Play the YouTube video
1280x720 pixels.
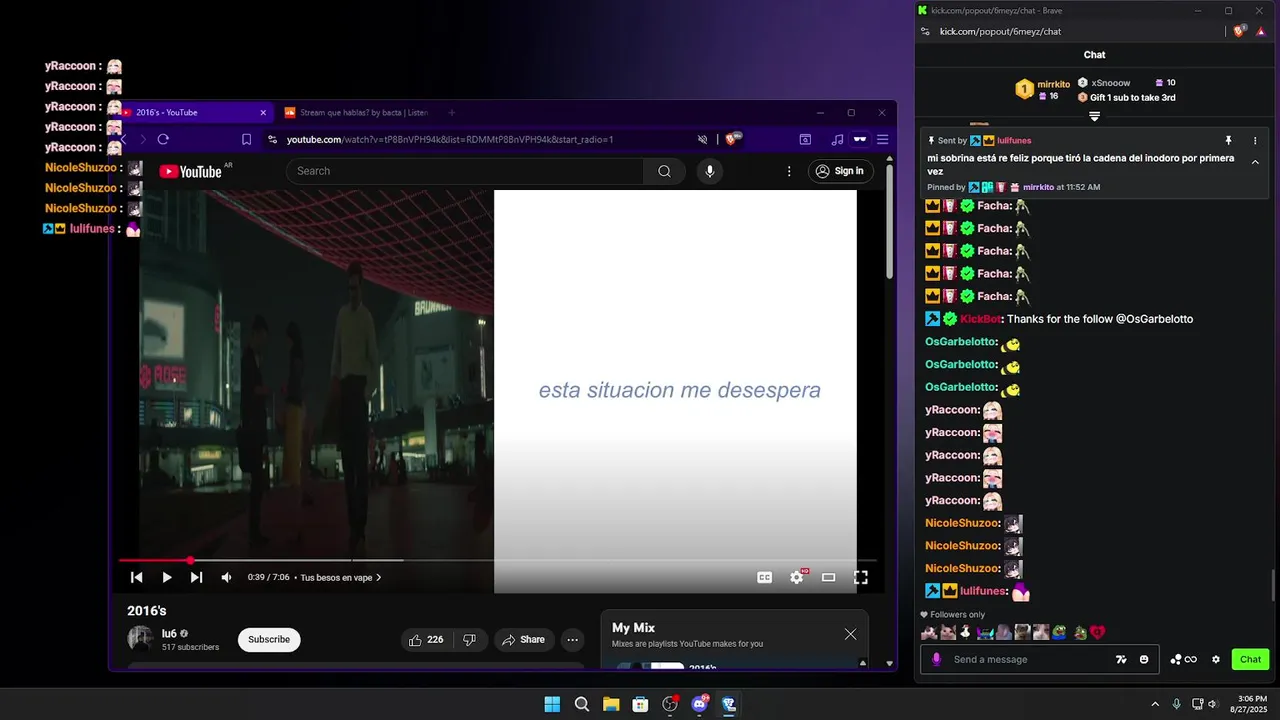pyautogui.click(x=167, y=577)
